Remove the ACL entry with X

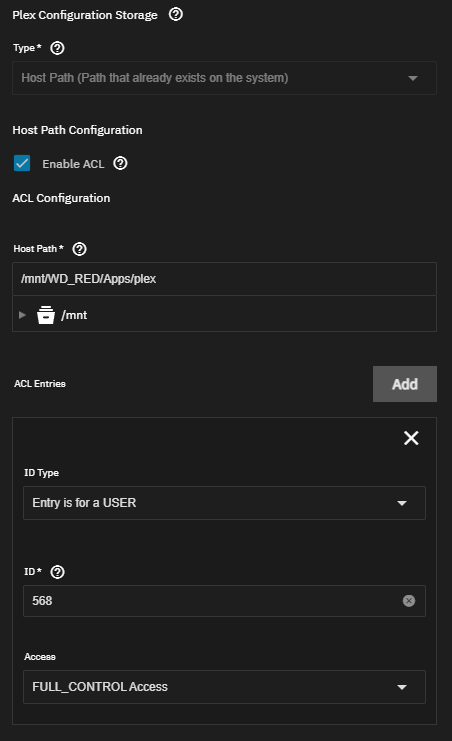[411, 438]
